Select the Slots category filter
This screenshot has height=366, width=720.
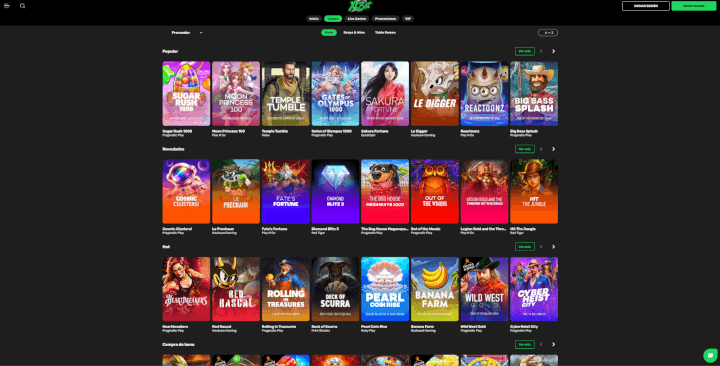[329, 33]
